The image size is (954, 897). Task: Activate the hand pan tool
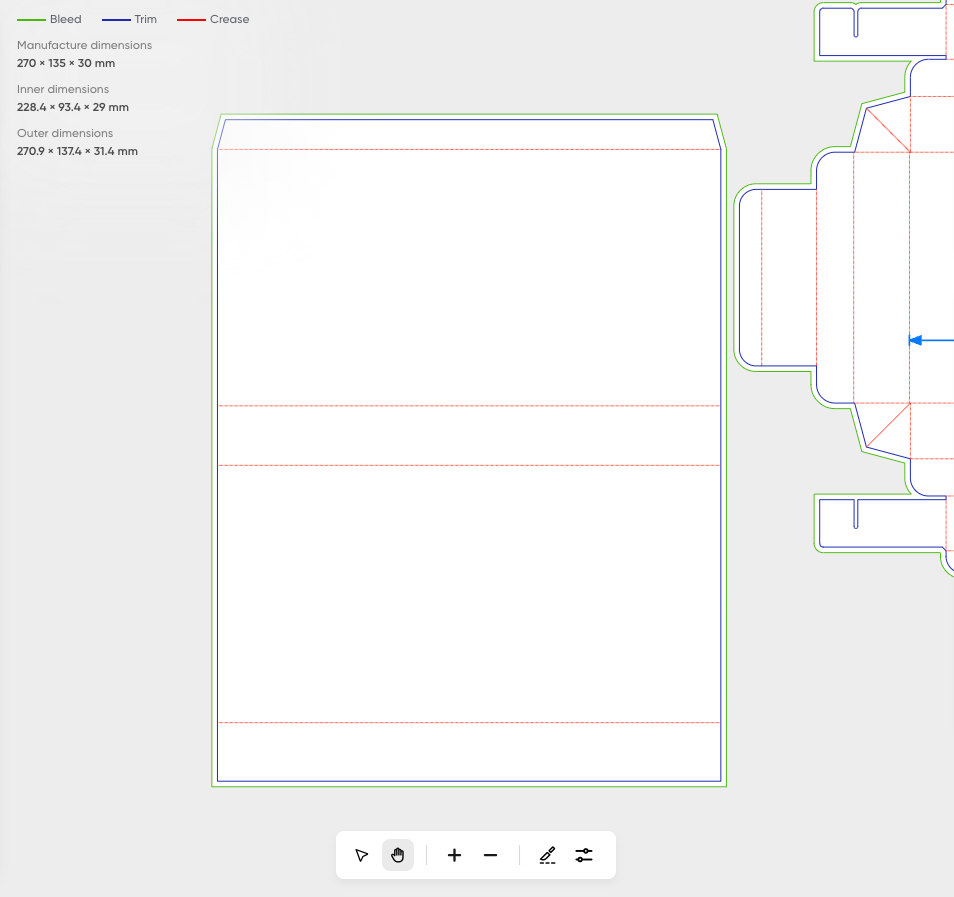click(398, 855)
